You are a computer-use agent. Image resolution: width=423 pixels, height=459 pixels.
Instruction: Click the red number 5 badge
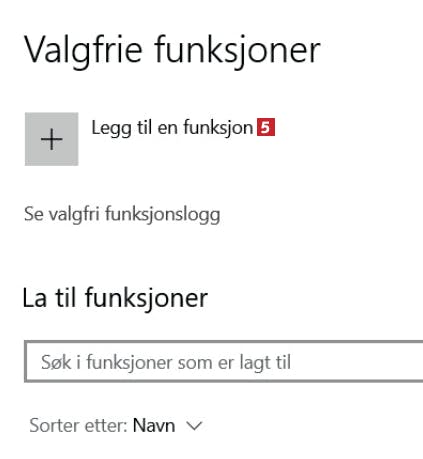(266, 127)
